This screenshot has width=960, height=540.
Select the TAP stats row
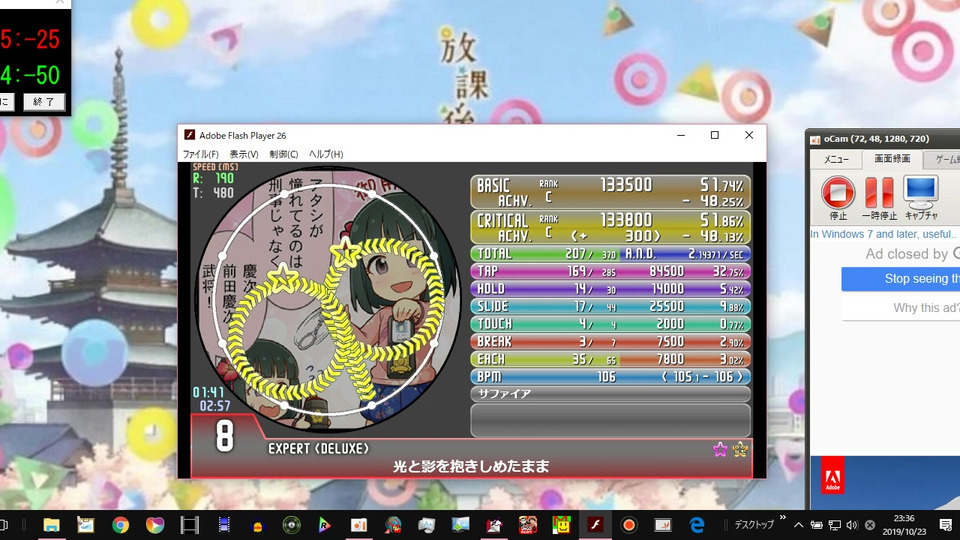tap(610, 271)
